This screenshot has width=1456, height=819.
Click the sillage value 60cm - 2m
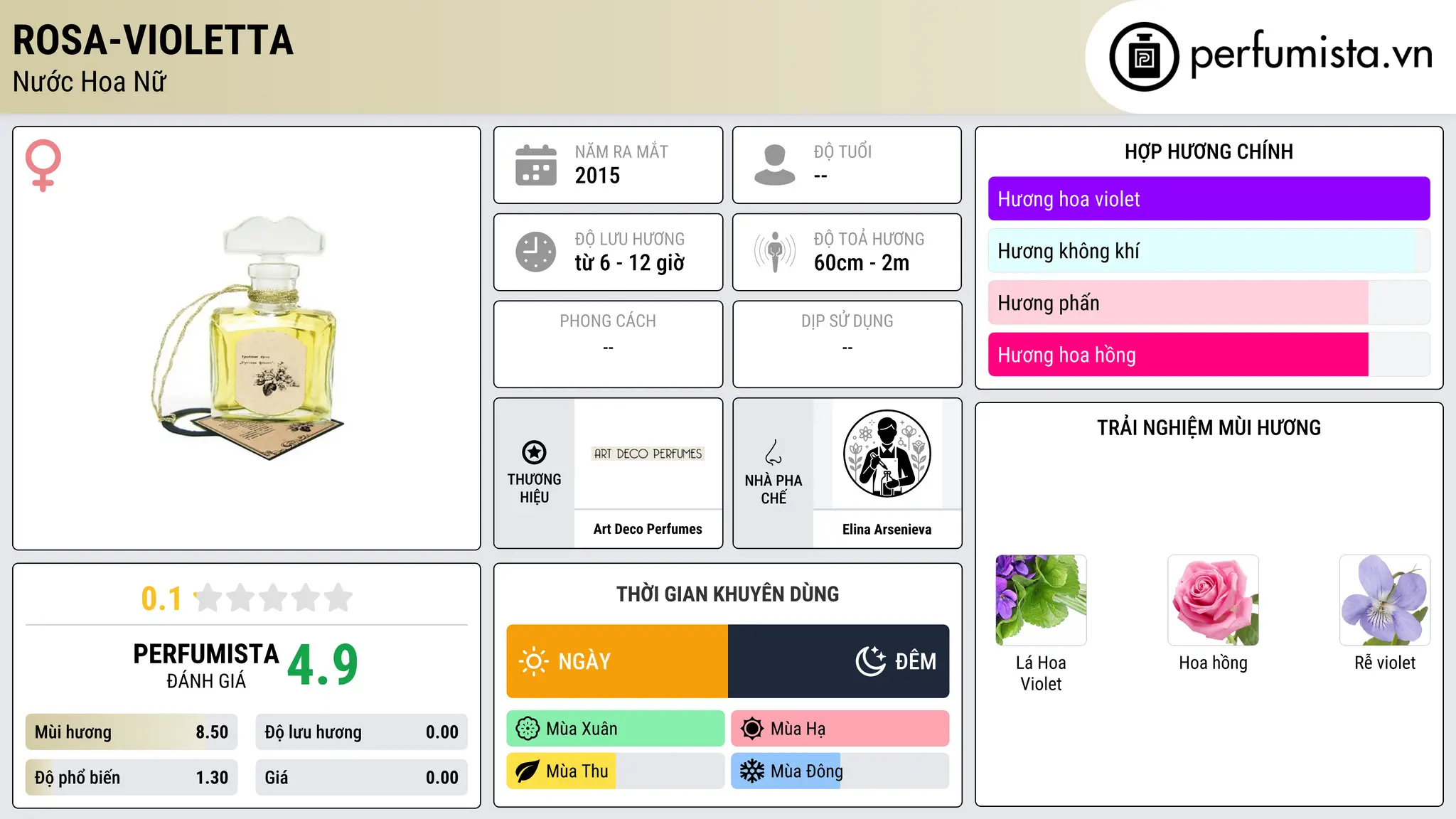[861, 263]
